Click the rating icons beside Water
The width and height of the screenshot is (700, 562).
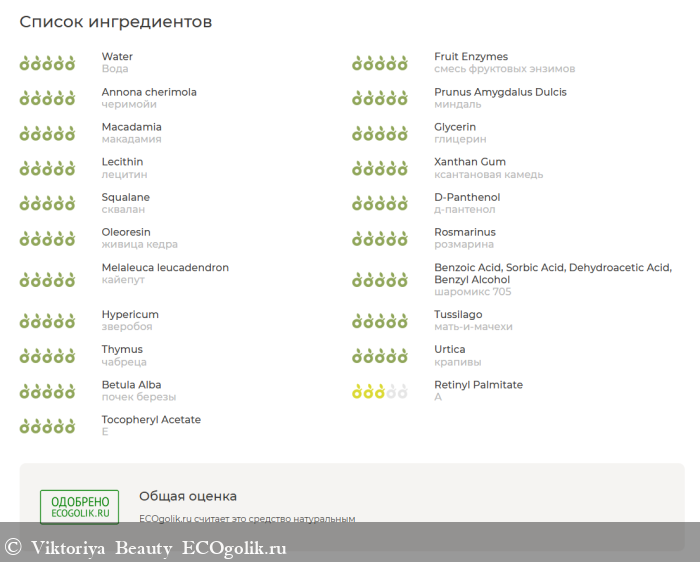[x=47, y=63]
